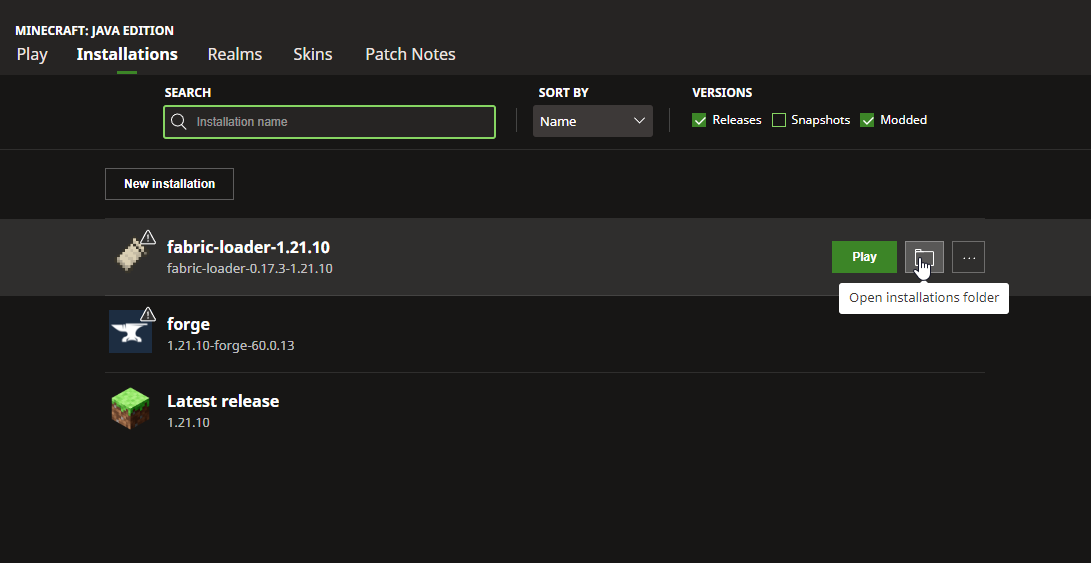The height and width of the screenshot is (563, 1091).
Task: Click the warning triangle on forge
Action: [148, 314]
